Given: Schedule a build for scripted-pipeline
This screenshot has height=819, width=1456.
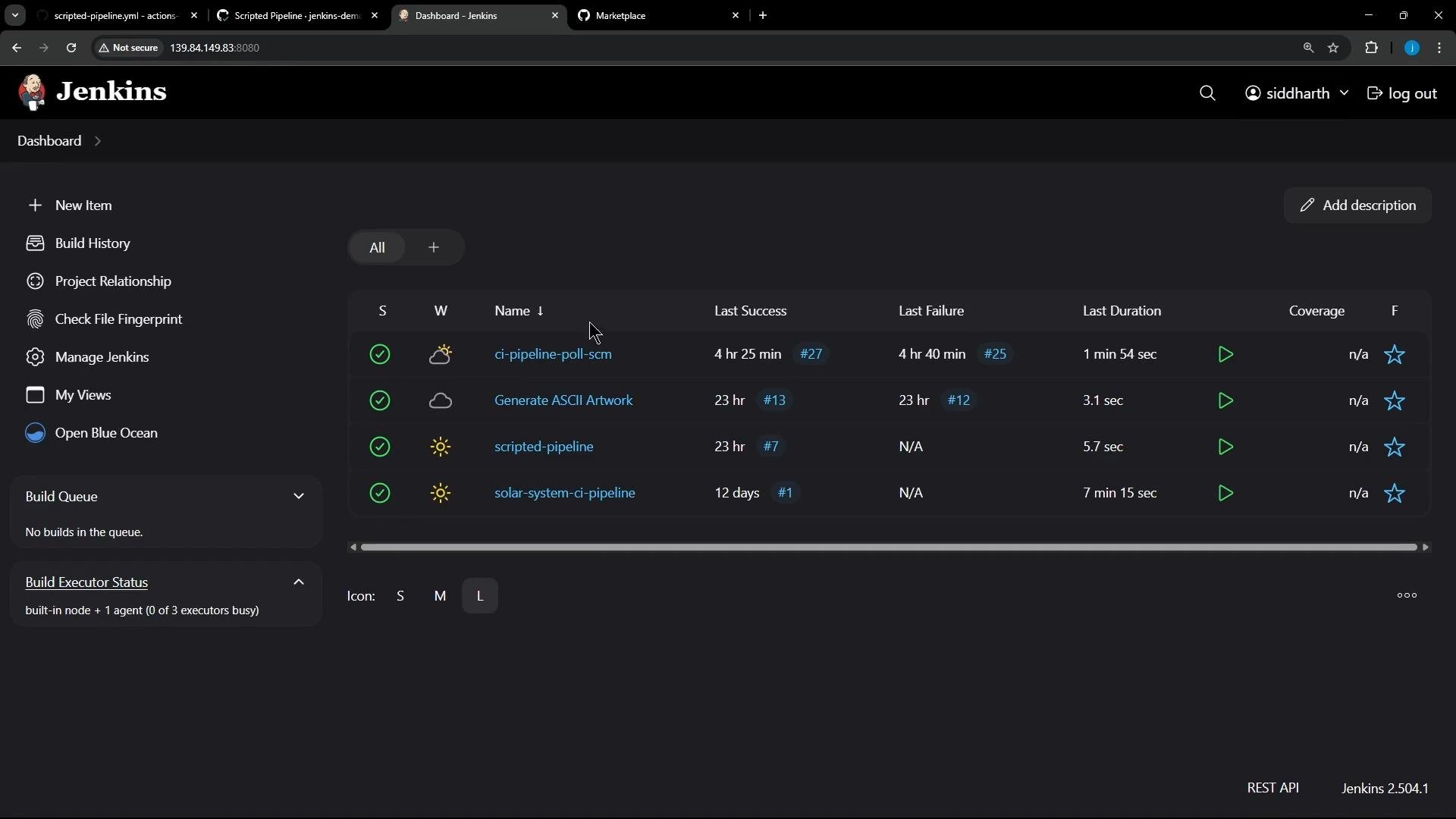Looking at the screenshot, I should pos(1225,447).
